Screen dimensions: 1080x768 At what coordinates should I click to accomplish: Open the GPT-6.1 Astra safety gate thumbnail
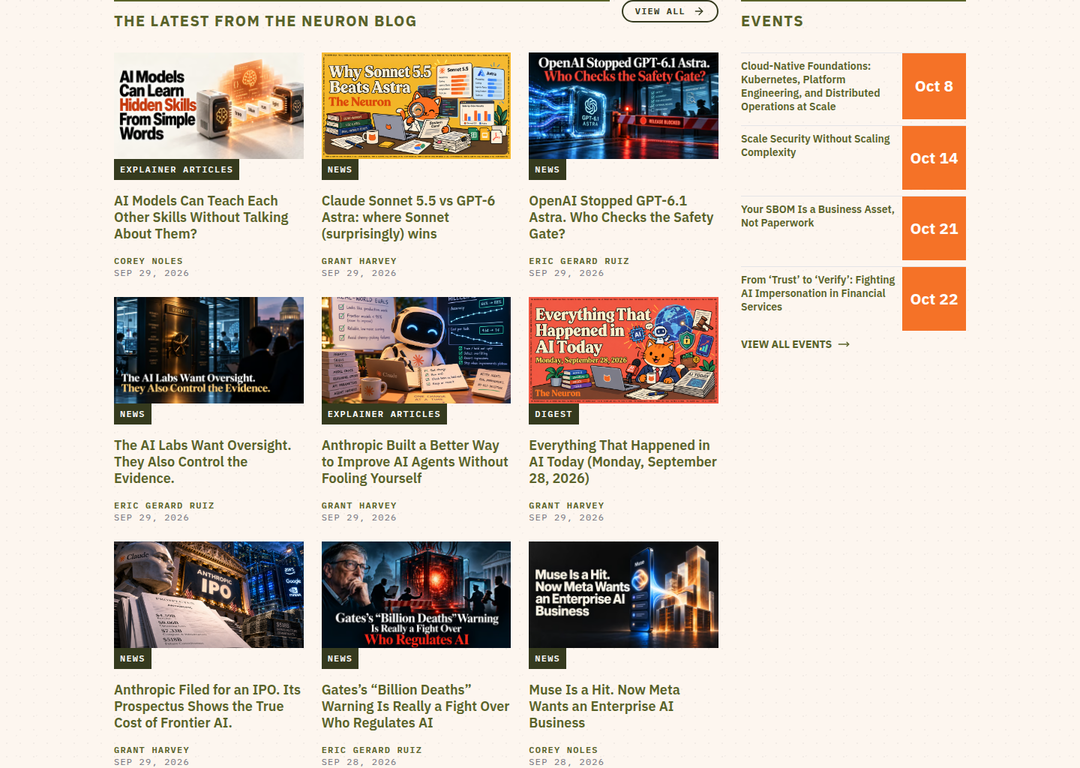[623, 105]
